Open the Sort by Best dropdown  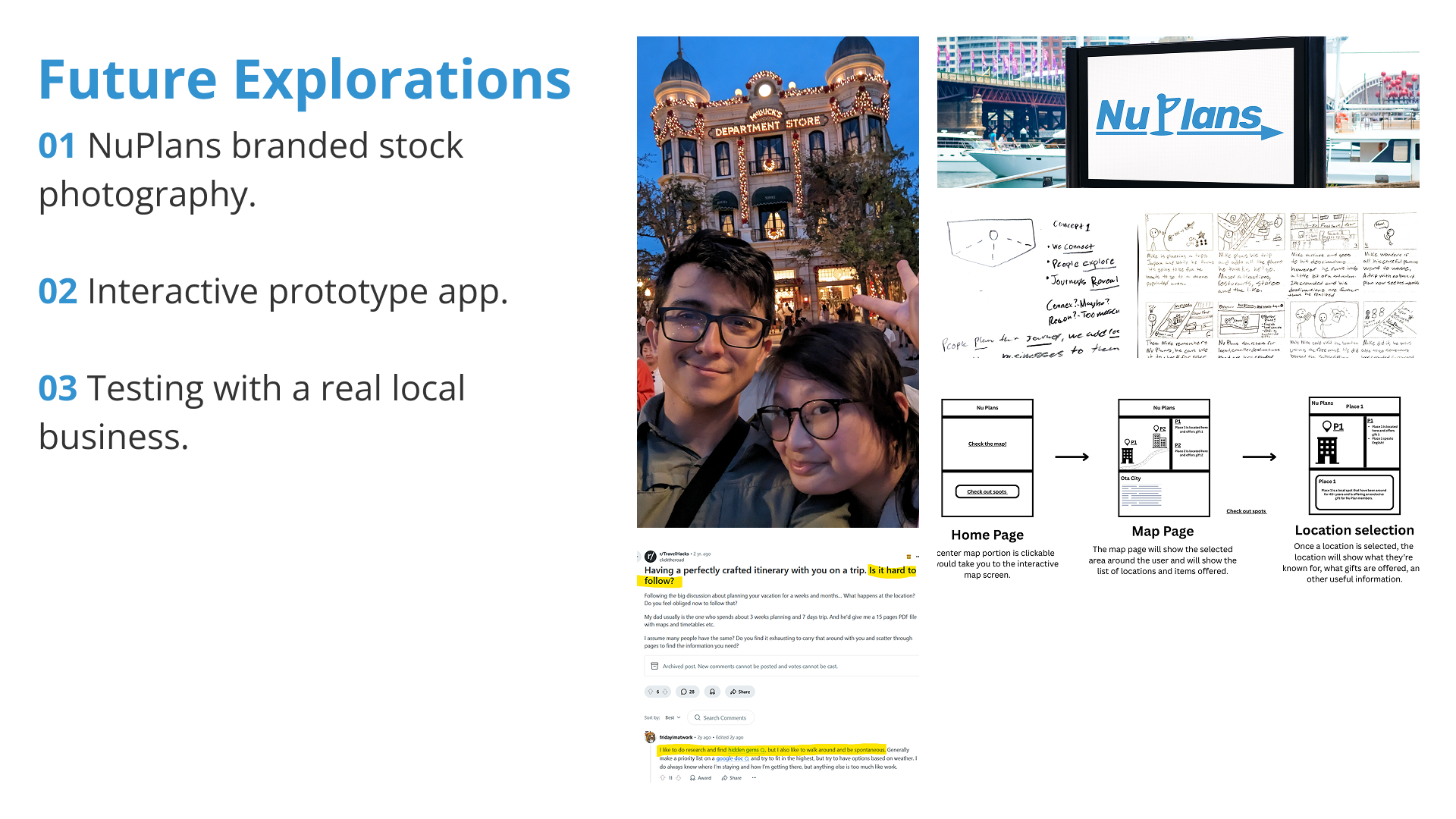click(x=673, y=717)
